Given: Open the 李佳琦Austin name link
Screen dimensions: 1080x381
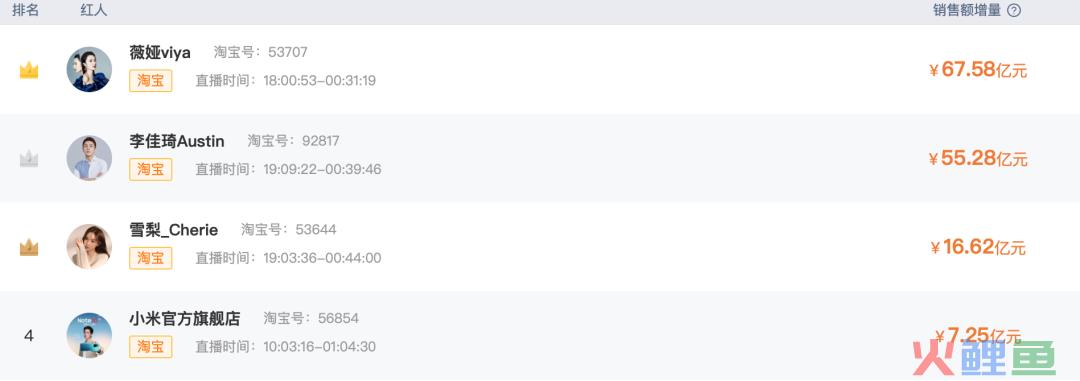Looking at the screenshot, I should [x=177, y=141].
